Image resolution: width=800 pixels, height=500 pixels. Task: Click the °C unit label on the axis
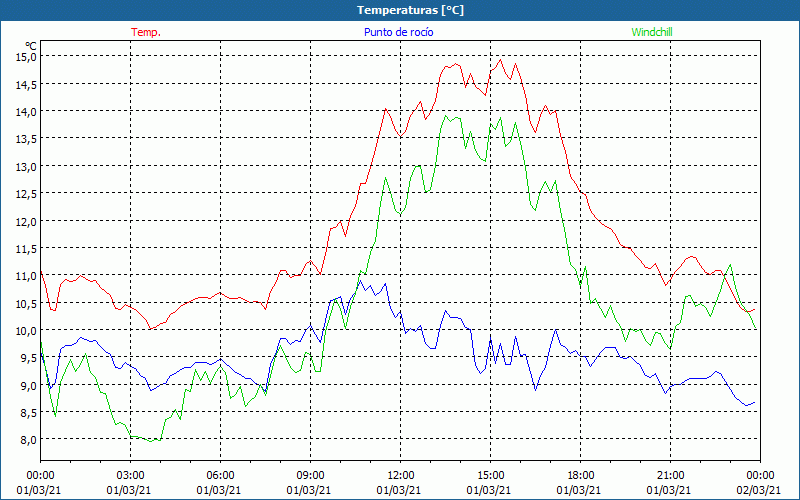coord(31,46)
